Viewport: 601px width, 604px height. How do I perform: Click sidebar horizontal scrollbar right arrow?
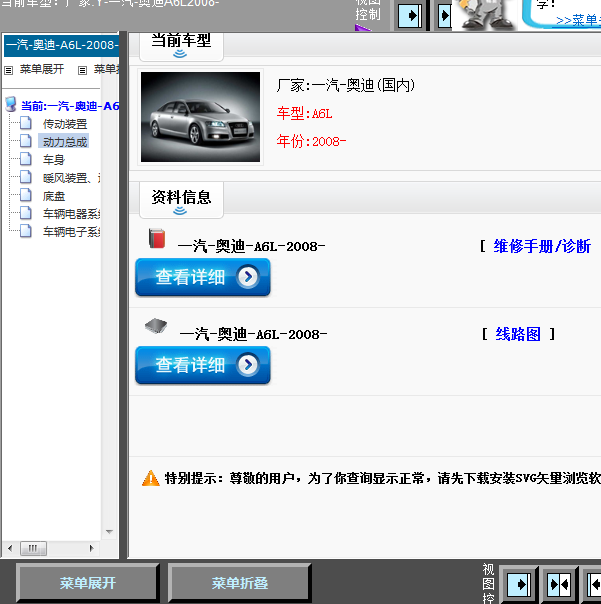(x=91, y=548)
